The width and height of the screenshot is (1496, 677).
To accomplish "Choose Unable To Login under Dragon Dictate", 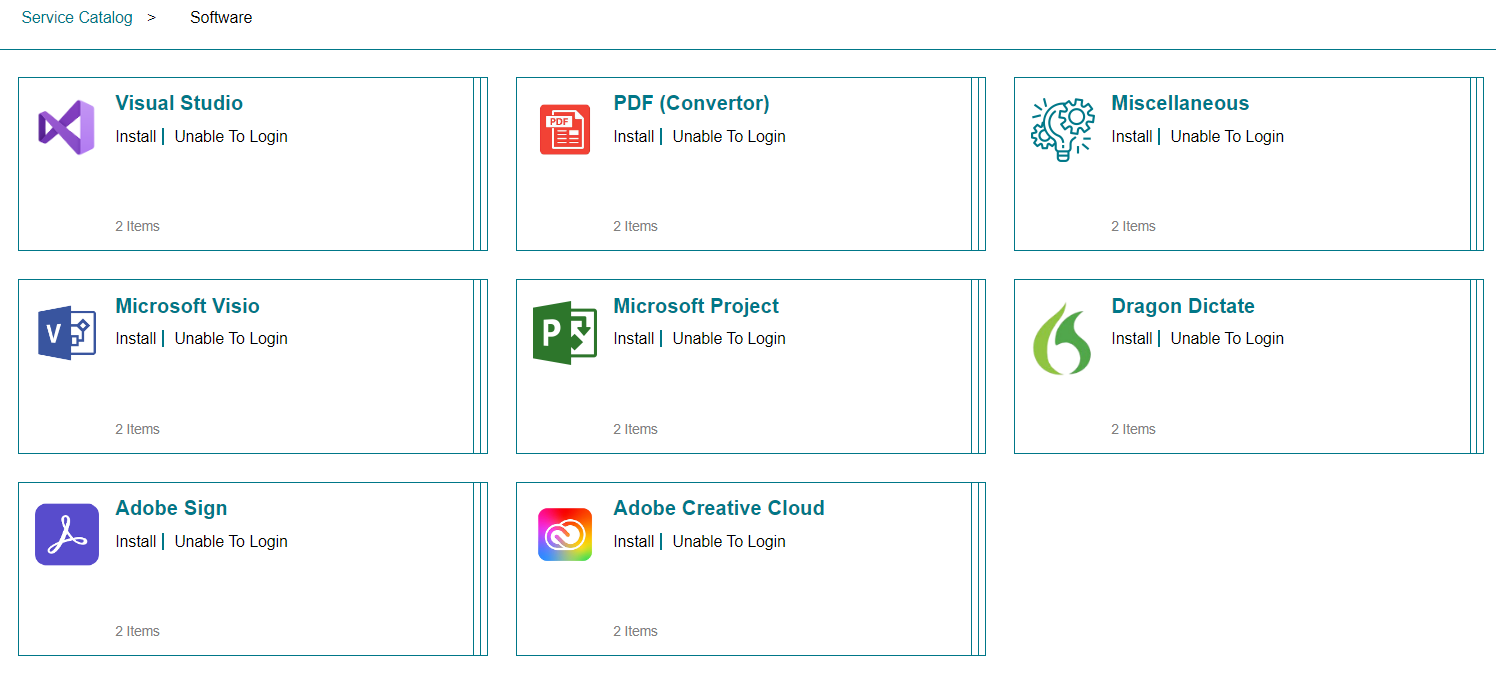I will (1227, 338).
